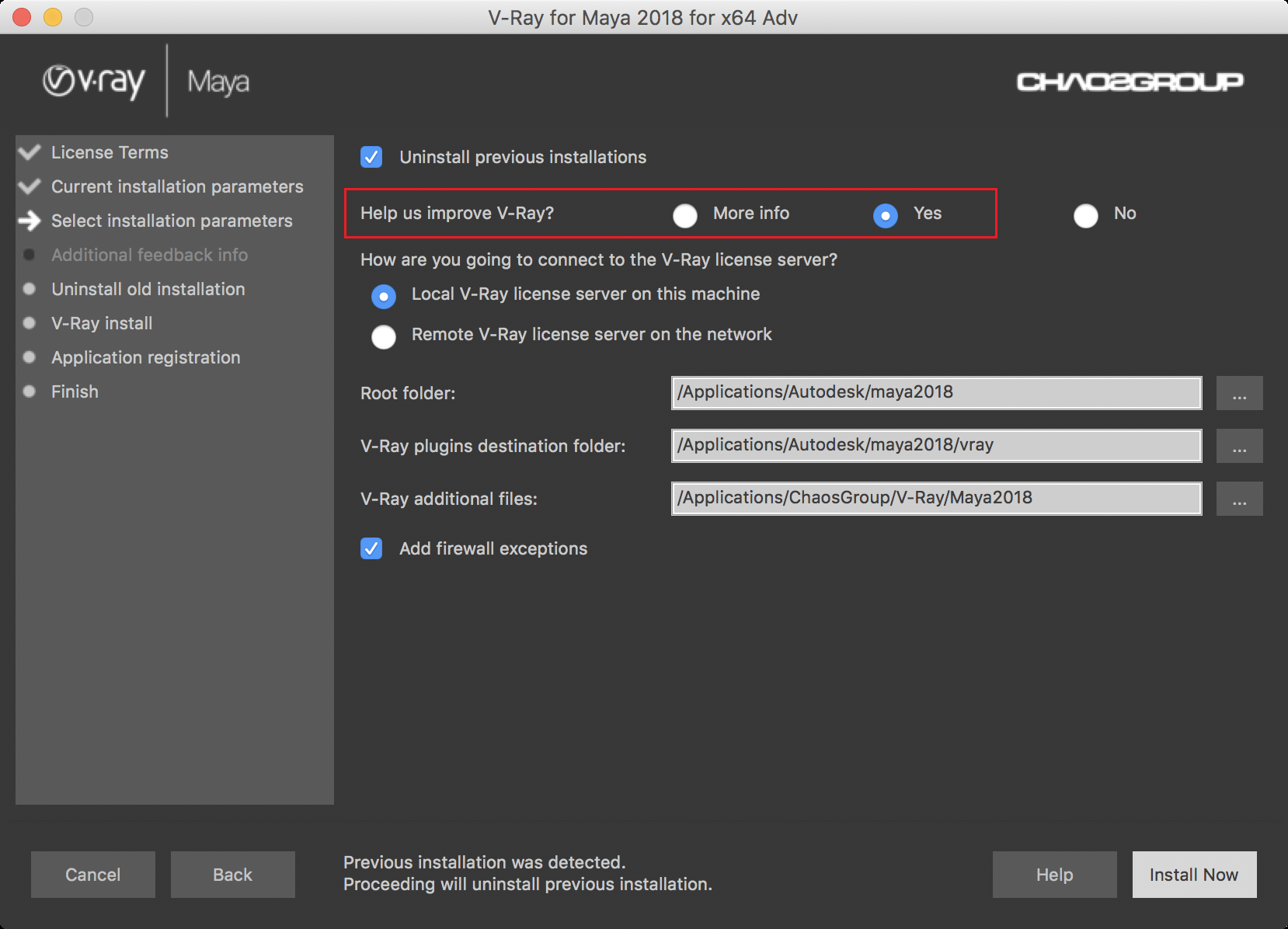Browse for plugins destination folder

pyautogui.click(x=1240, y=446)
